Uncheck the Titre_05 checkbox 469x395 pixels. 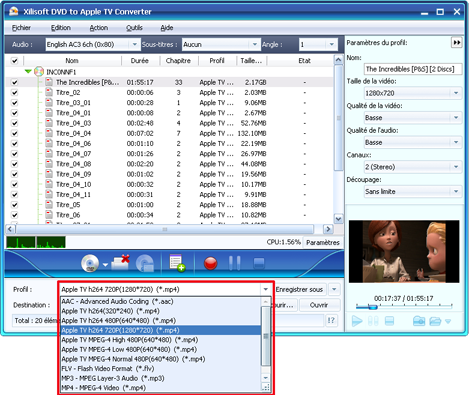(14, 205)
